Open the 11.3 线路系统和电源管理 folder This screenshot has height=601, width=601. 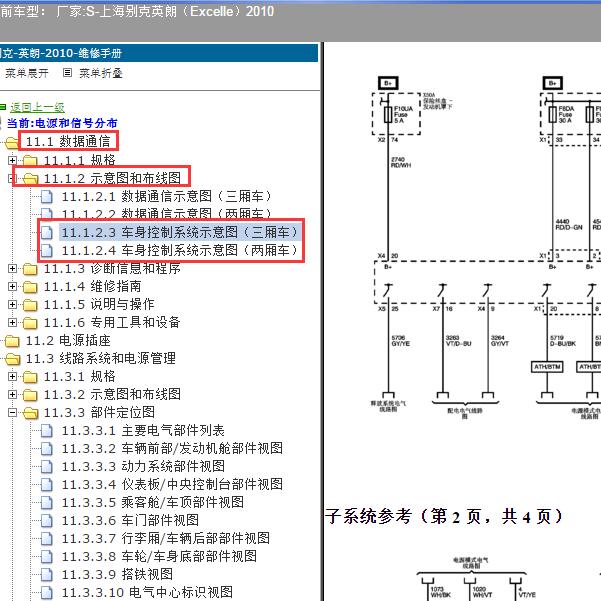pyautogui.click(x=101, y=358)
